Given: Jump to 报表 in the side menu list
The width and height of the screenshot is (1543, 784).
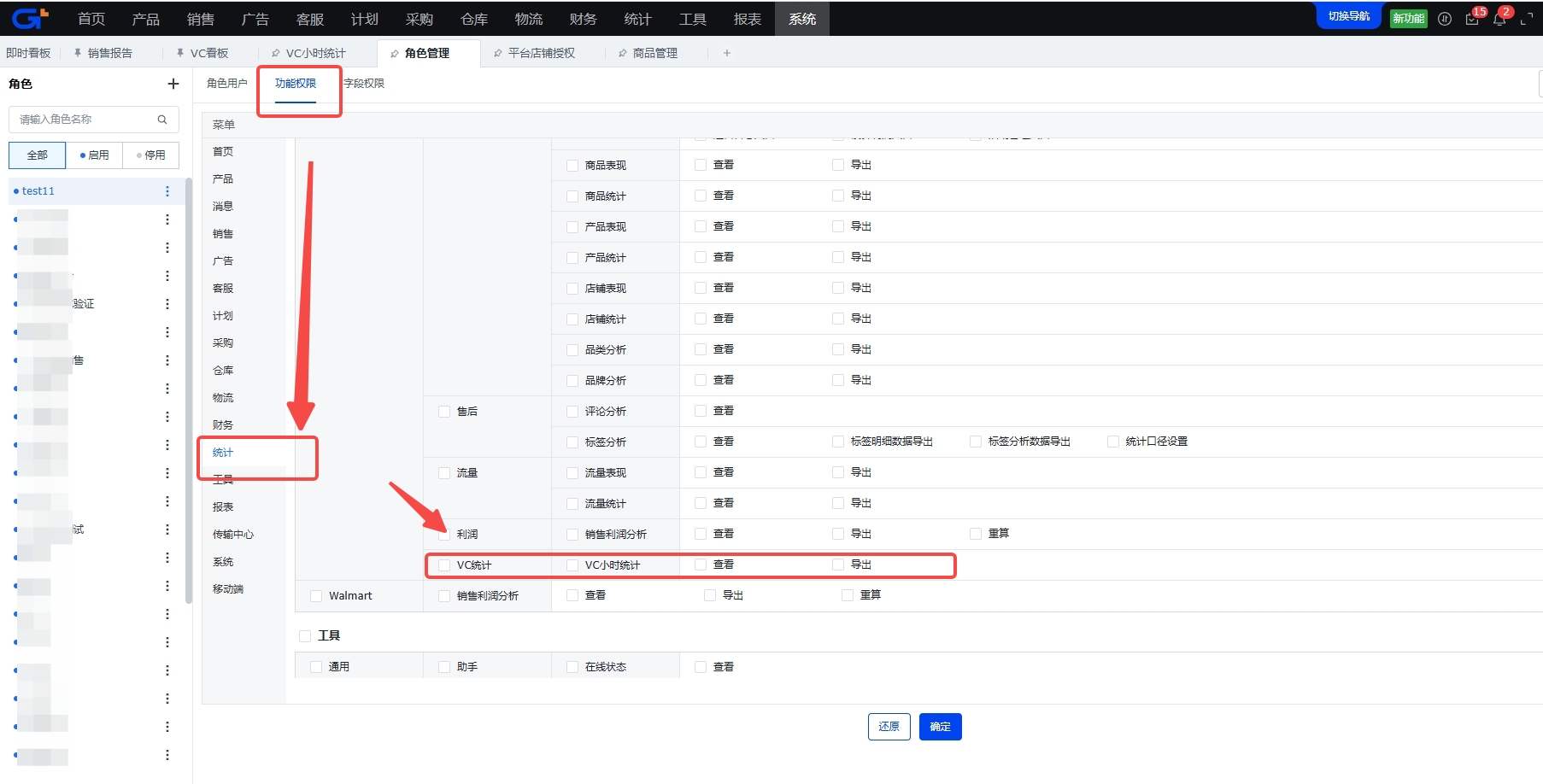Looking at the screenshot, I should pos(223,507).
